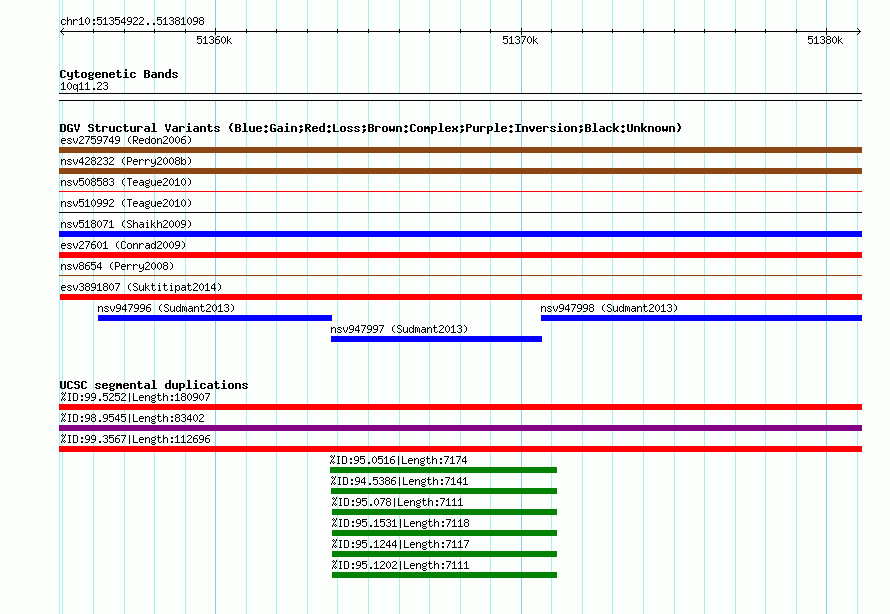This screenshot has height=614, width=890.
Task: Click the %ID:95.0516|Length:7174 label
Action: coord(398,460)
